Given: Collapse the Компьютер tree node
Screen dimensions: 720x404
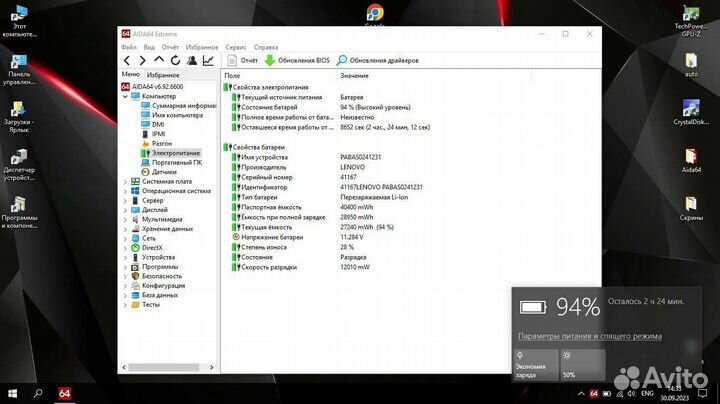Looking at the screenshot, I should pos(125,96).
